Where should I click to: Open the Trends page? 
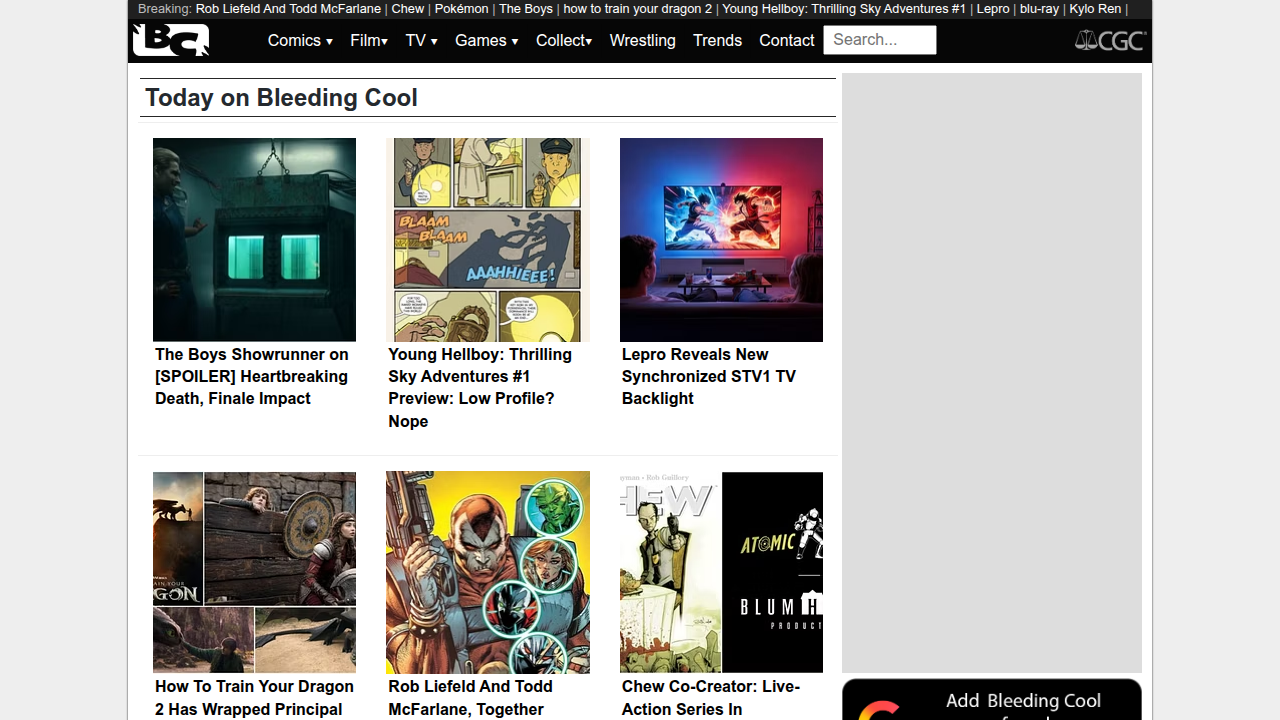[717, 41]
